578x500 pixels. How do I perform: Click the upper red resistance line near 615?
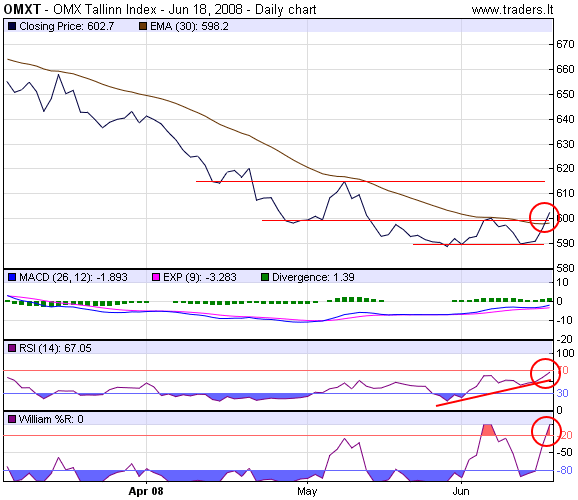[370, 181]
